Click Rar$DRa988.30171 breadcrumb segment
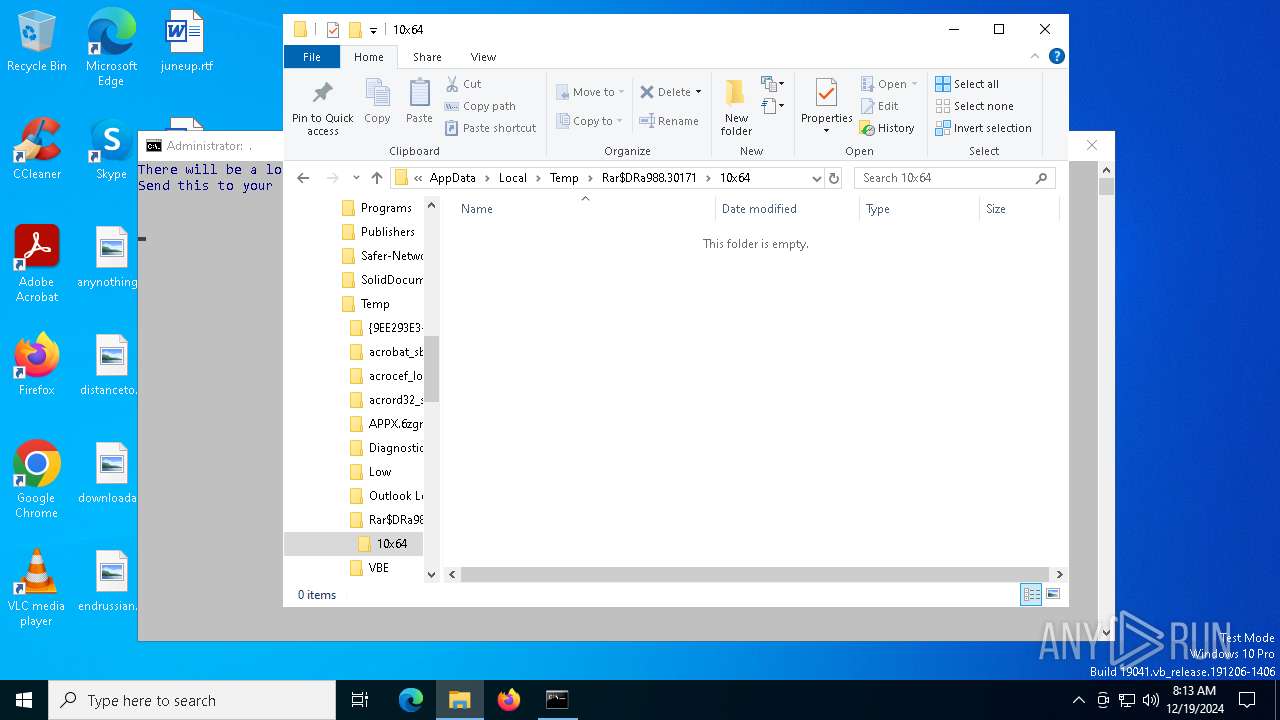 pos(649,178)
